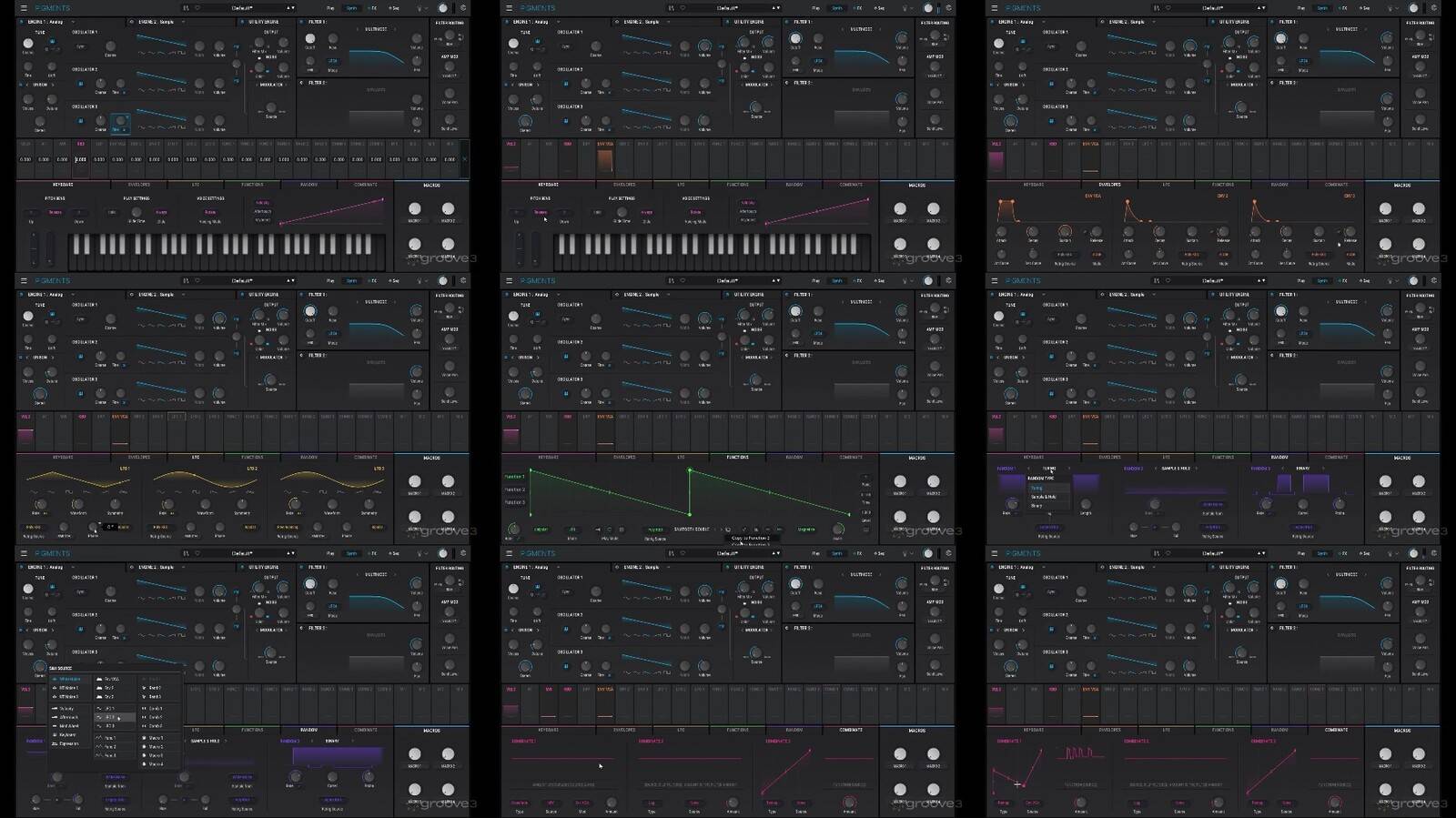Open the preset browser icon in the middle-right panel
The height and width of the screenshot is (818, 1456).
coord(1156,281)
